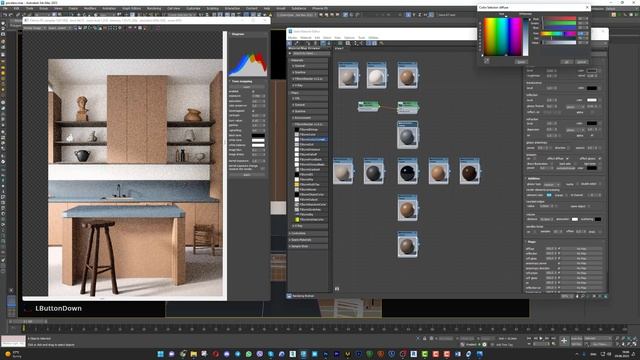Image resolution: width=640 pixels, height=360 pixels.
Task: Click Cancel in the Color Selector
Action: [581, 62]
